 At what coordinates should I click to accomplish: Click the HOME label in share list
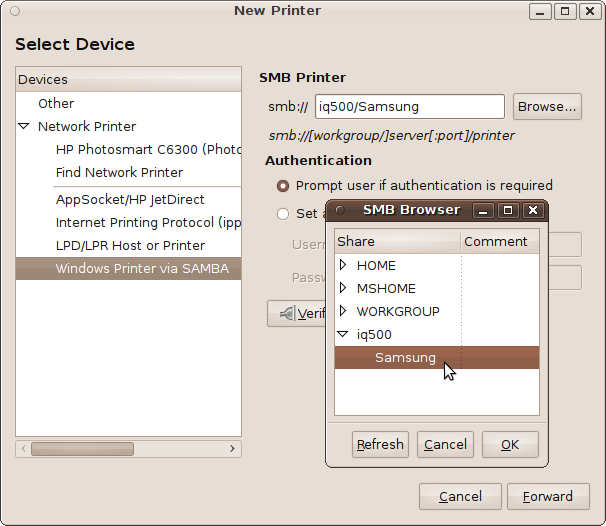[376, 266]
